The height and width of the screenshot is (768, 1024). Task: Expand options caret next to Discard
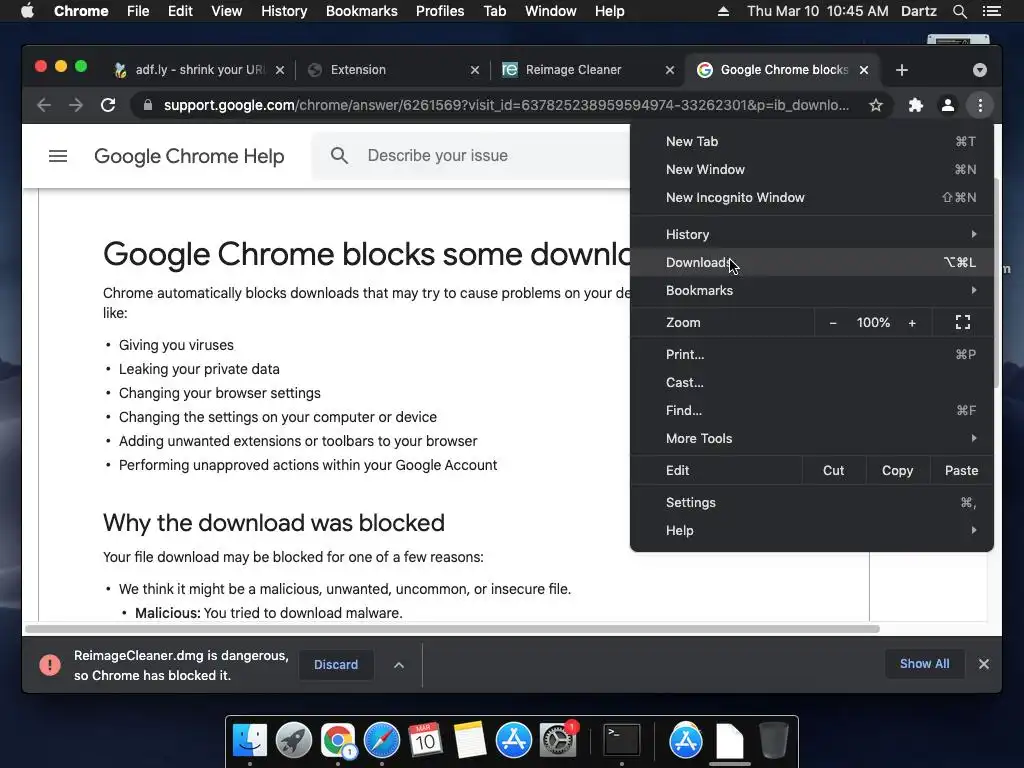[398, 665]
